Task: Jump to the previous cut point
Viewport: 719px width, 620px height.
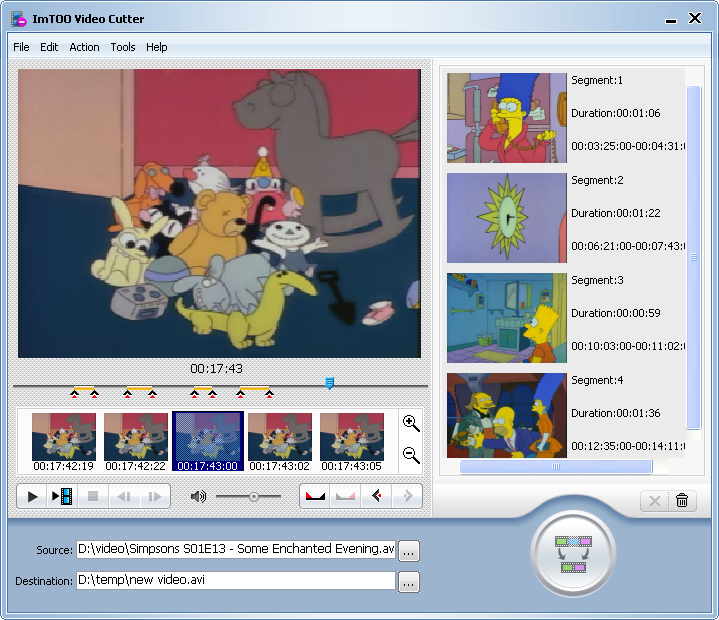Action: click(x=376, y=496)
